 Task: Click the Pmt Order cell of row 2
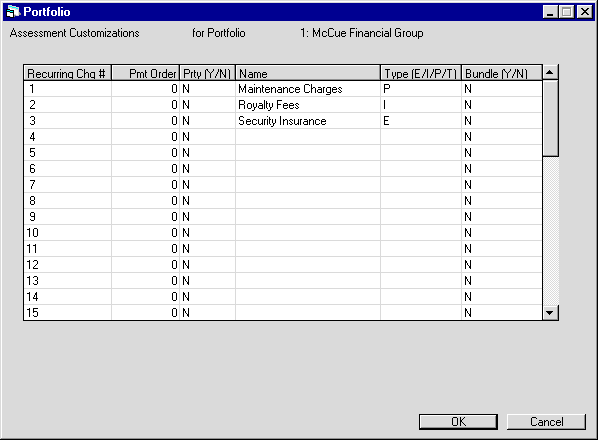coord(145,105)
